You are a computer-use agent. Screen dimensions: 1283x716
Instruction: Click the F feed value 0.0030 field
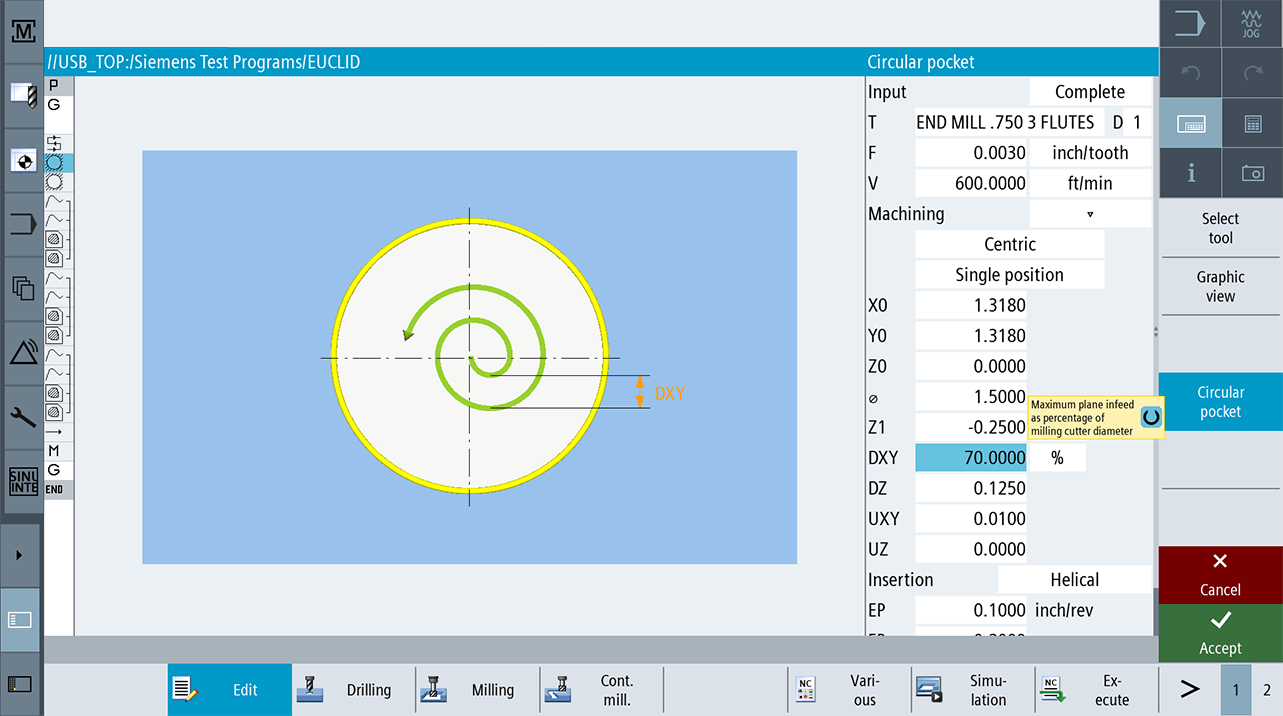[x=972, y=153]
